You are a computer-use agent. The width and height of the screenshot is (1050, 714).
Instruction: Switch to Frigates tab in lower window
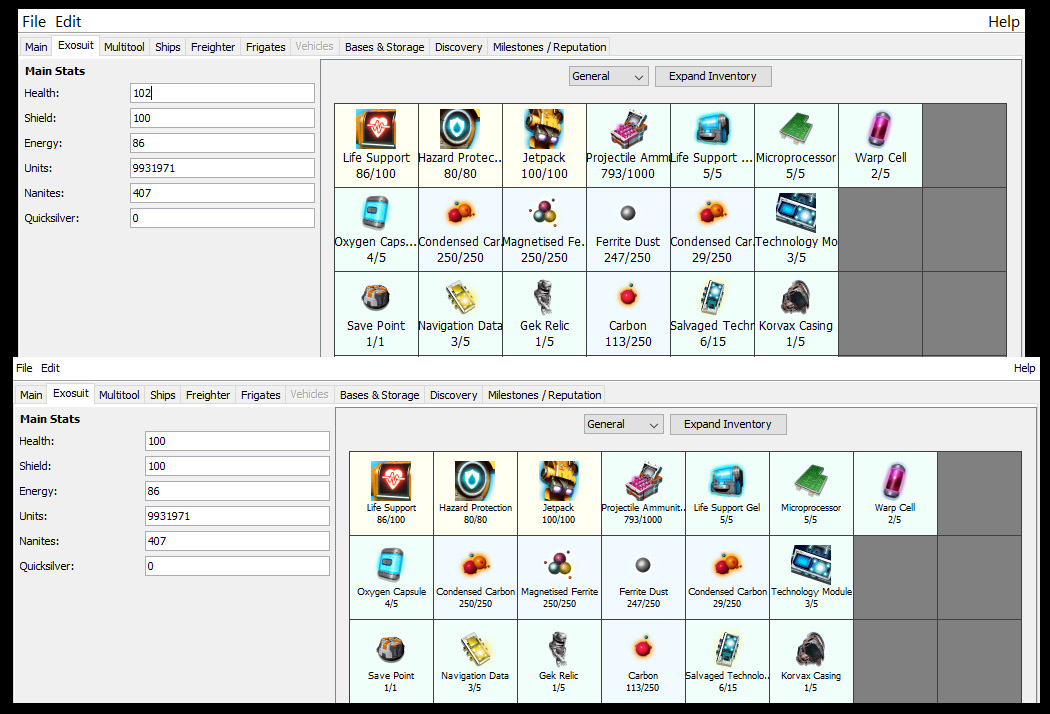[x=260, y=395]
